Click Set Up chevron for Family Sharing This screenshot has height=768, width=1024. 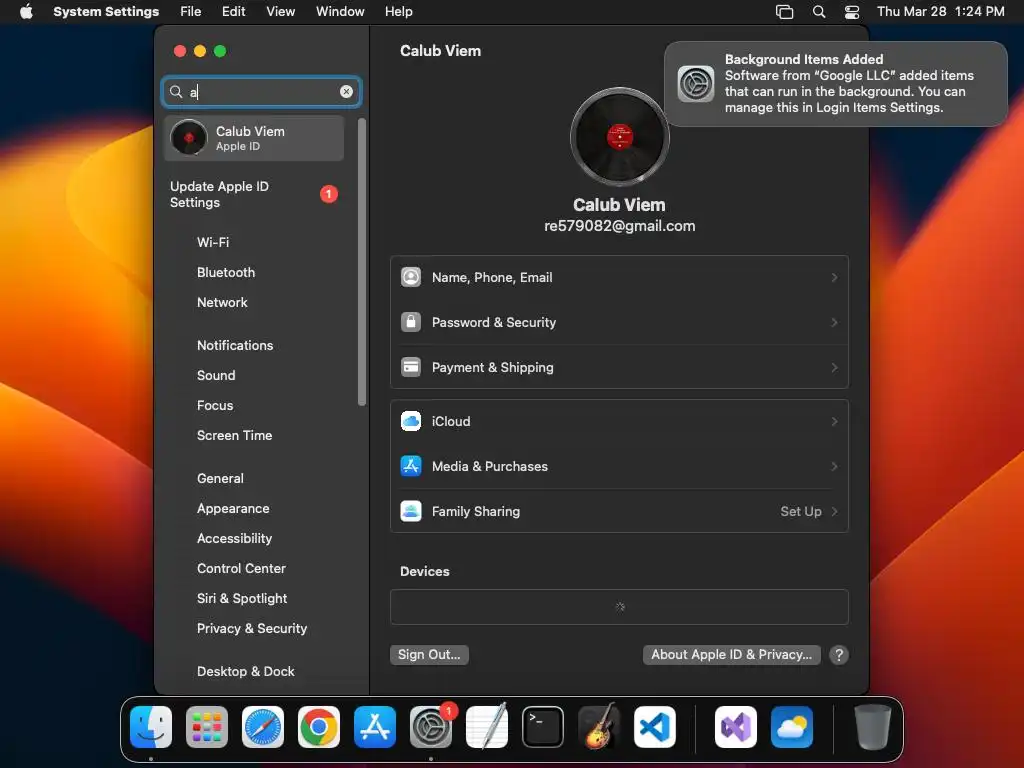834,511
